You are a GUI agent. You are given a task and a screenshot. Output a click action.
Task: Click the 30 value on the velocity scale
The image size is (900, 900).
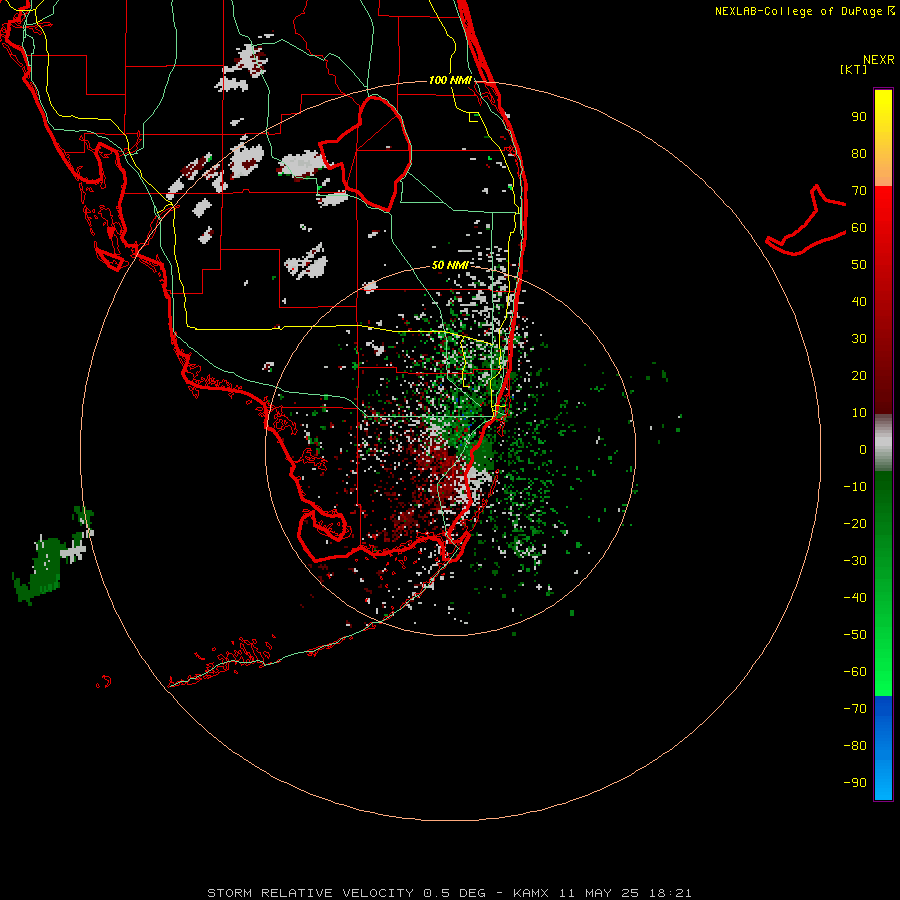pos(859,339)
